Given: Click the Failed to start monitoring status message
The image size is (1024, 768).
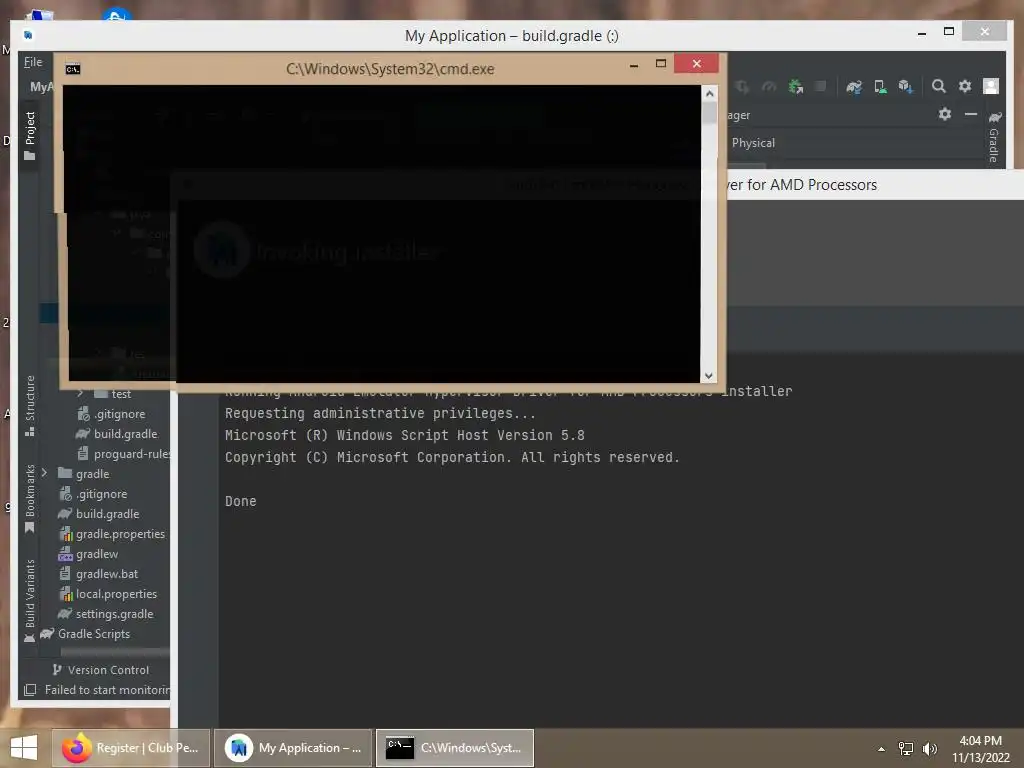Looking at the screenshot, I should pos(107,690).
